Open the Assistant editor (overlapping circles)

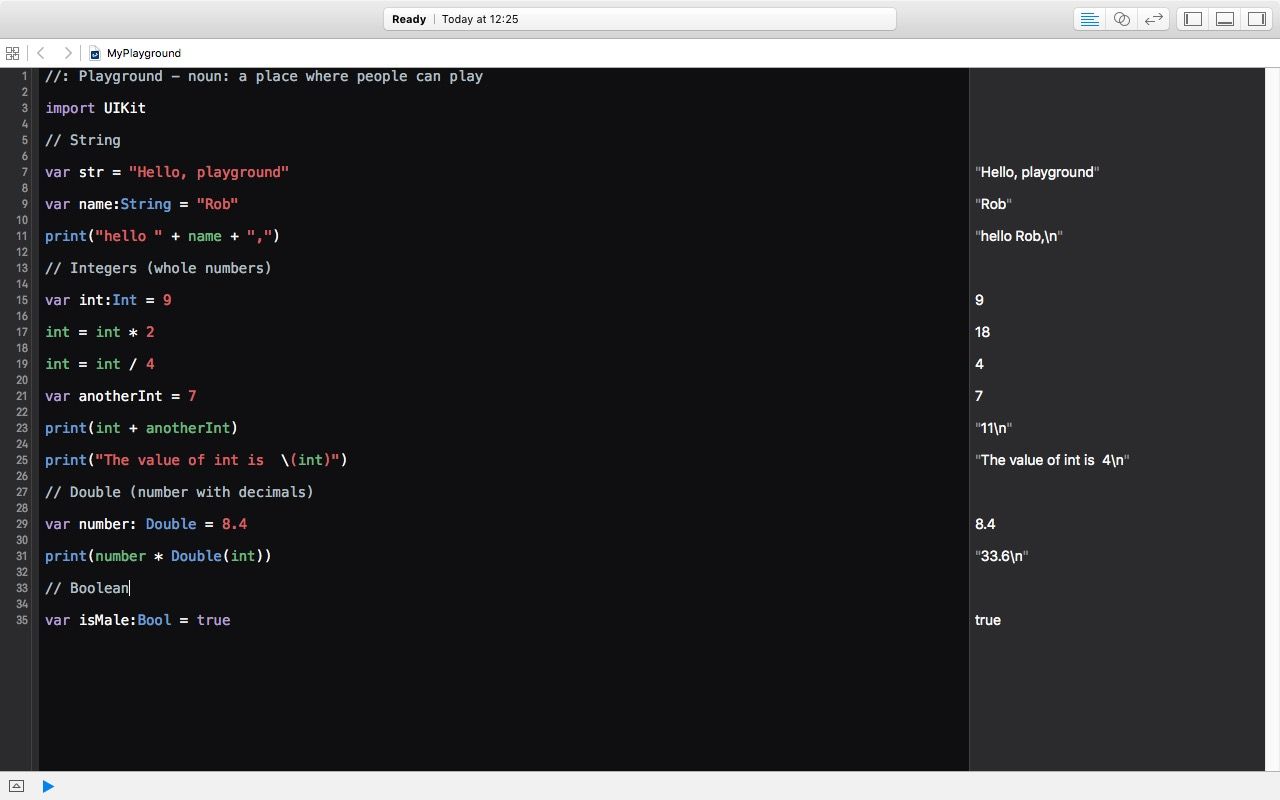pyautogui.click(x=1122, y=19)
